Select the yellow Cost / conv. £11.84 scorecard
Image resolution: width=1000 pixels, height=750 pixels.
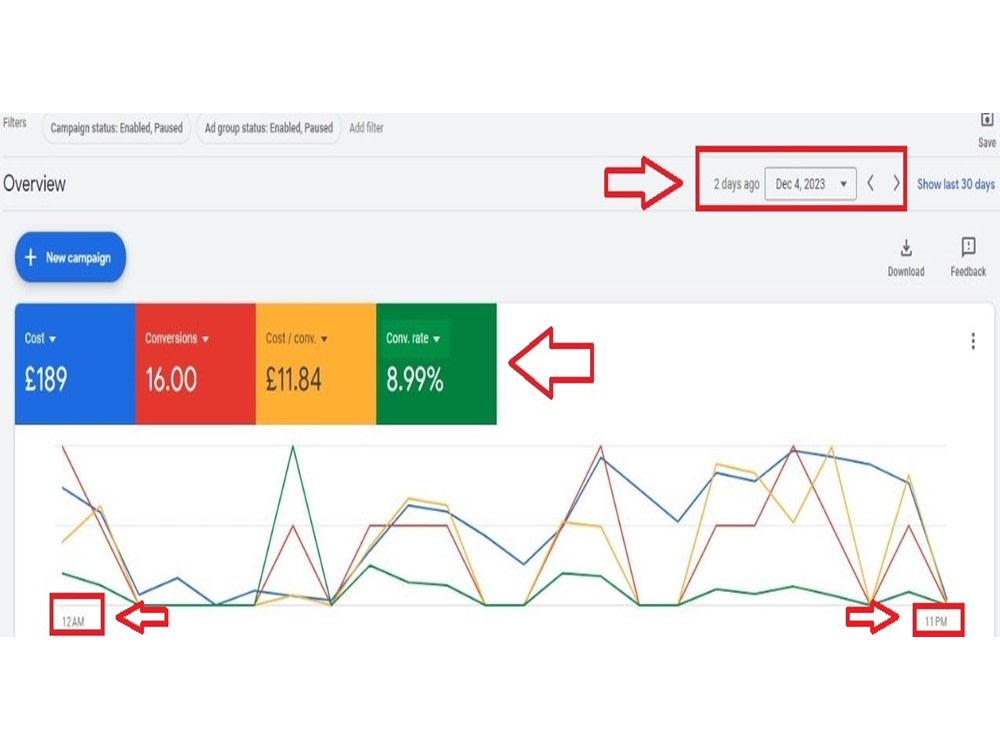[x=316, y=364]
